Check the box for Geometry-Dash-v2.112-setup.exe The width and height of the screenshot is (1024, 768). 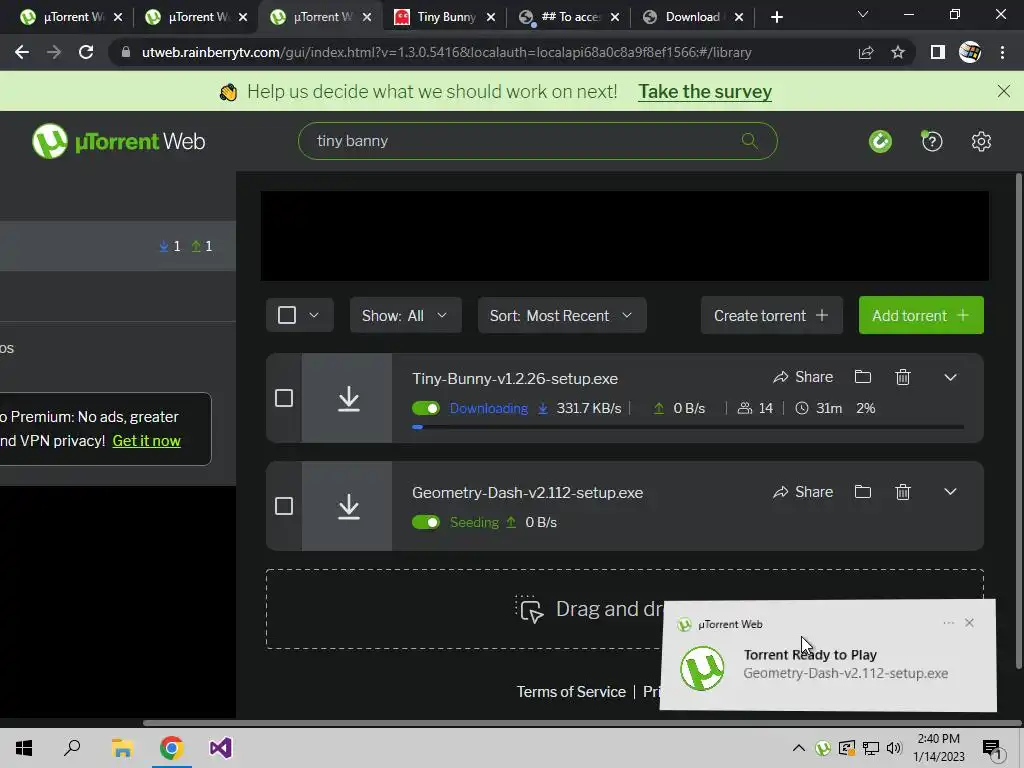(283, 506)
